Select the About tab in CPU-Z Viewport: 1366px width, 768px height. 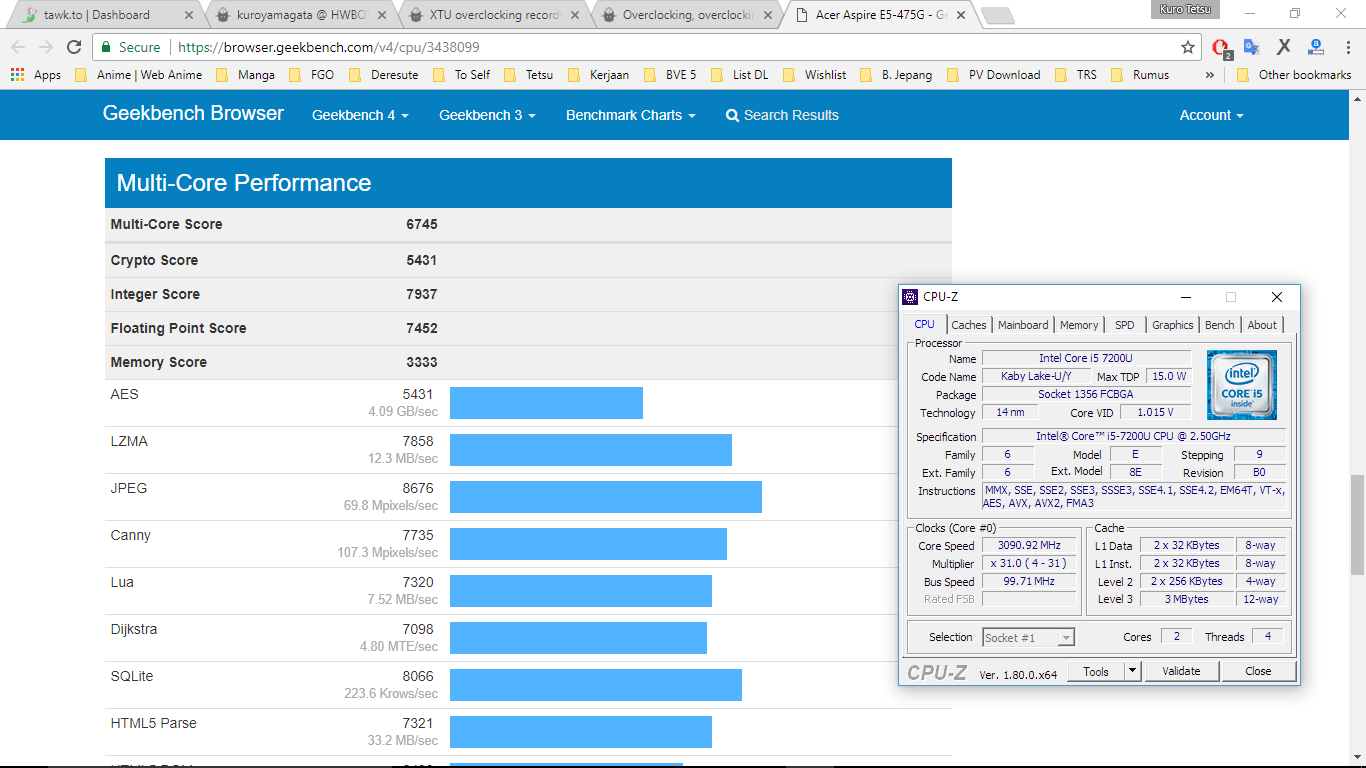pos(1262,325)
